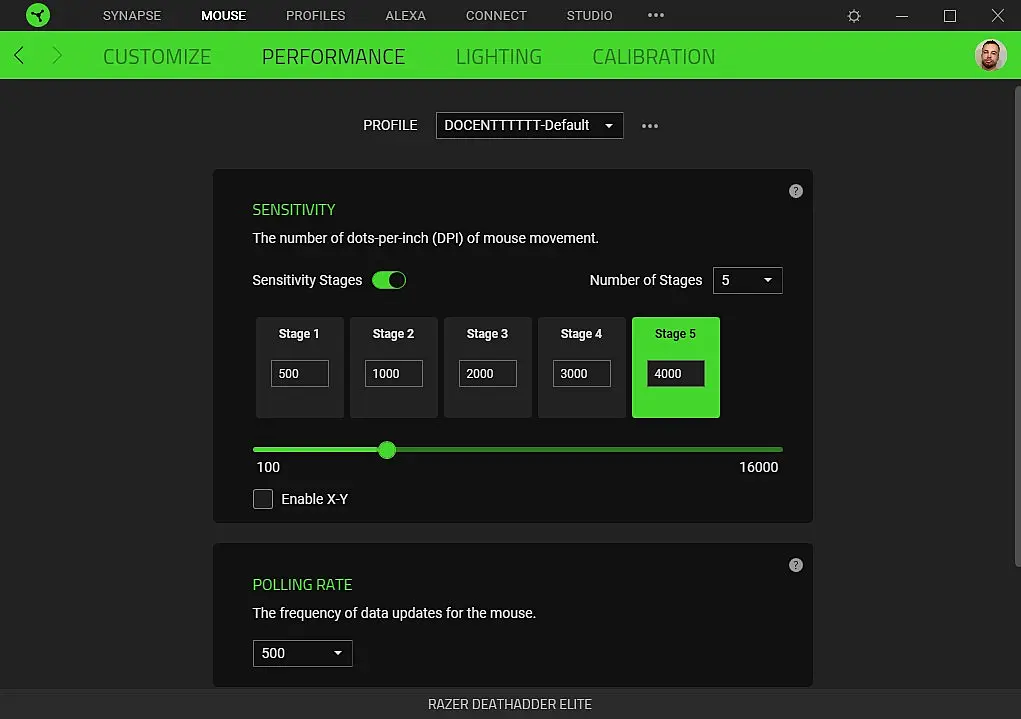
Task: Click the Razer Synapse logo icon
Action: pyautogui.click(x=38, y=15)
